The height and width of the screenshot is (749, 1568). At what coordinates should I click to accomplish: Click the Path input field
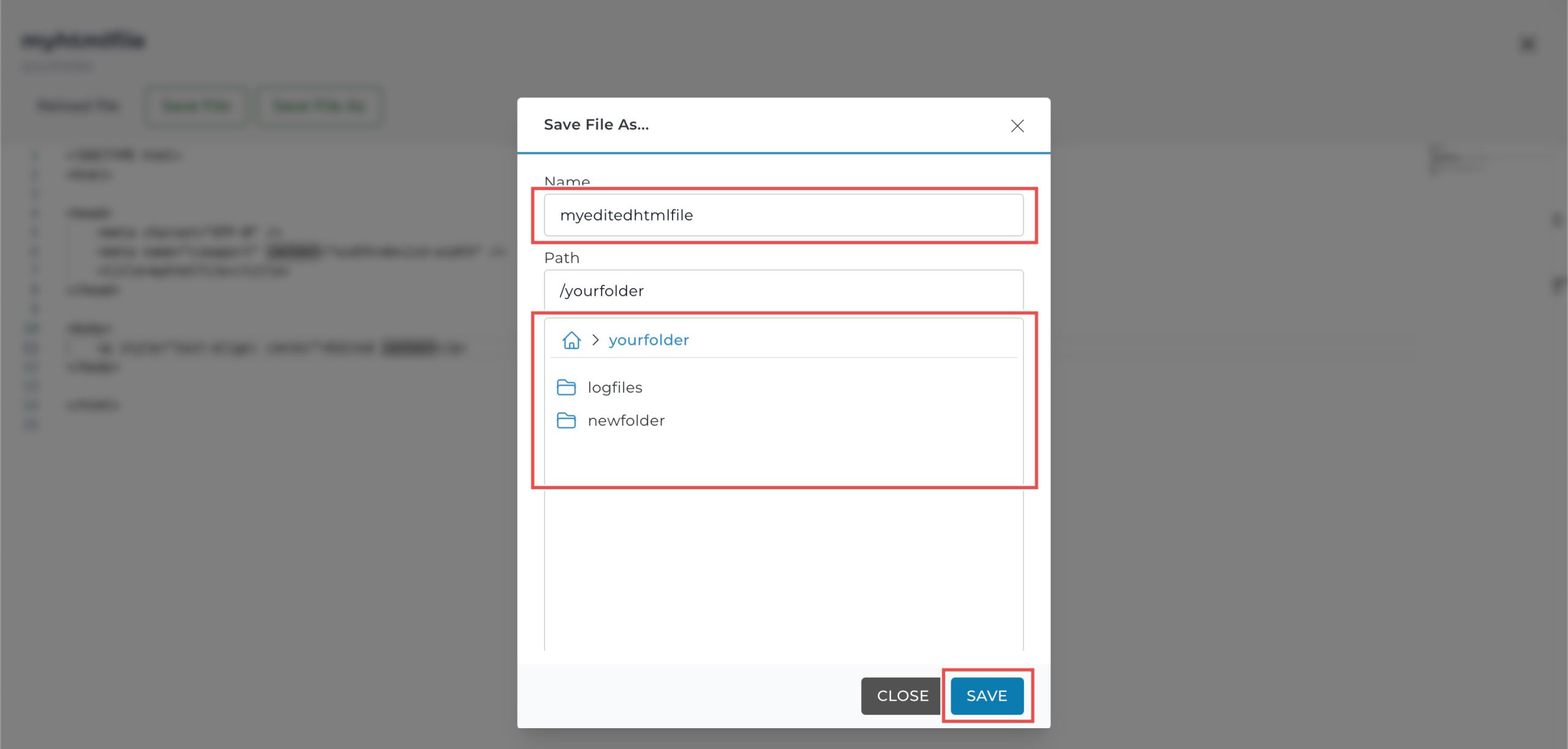click(x=783, y=290)
